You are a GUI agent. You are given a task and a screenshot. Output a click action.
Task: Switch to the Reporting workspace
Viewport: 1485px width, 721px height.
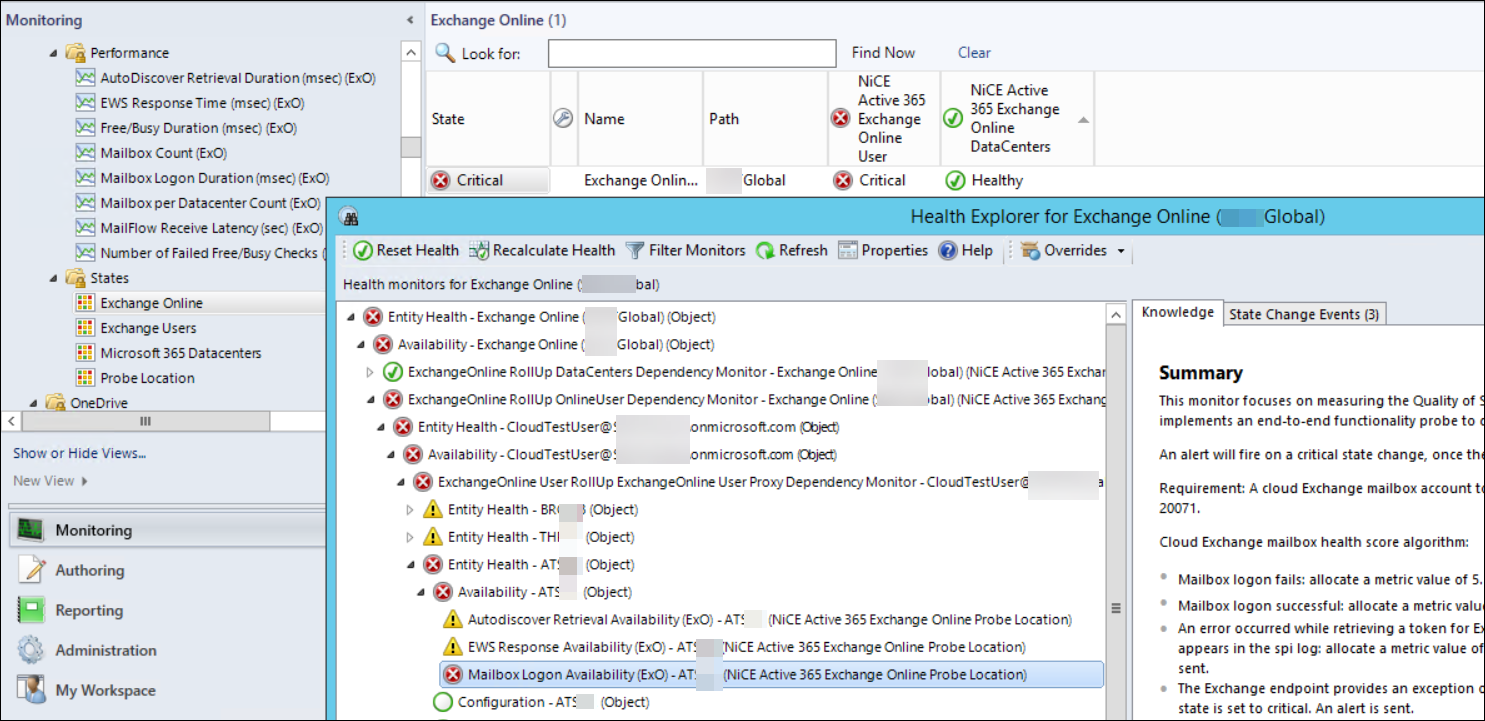point(90,610)
